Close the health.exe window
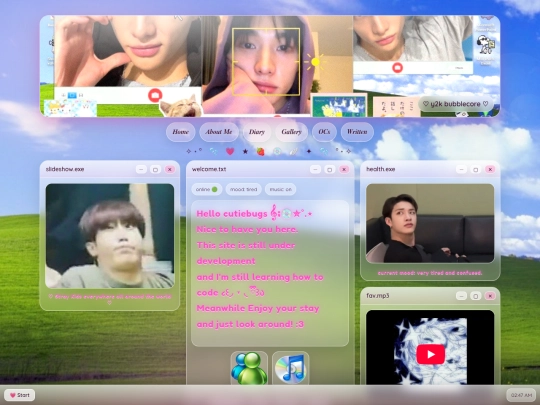Image resolution: width=540 pixels, height=405 pixels. pyautogui.click(x=490, y=169)
